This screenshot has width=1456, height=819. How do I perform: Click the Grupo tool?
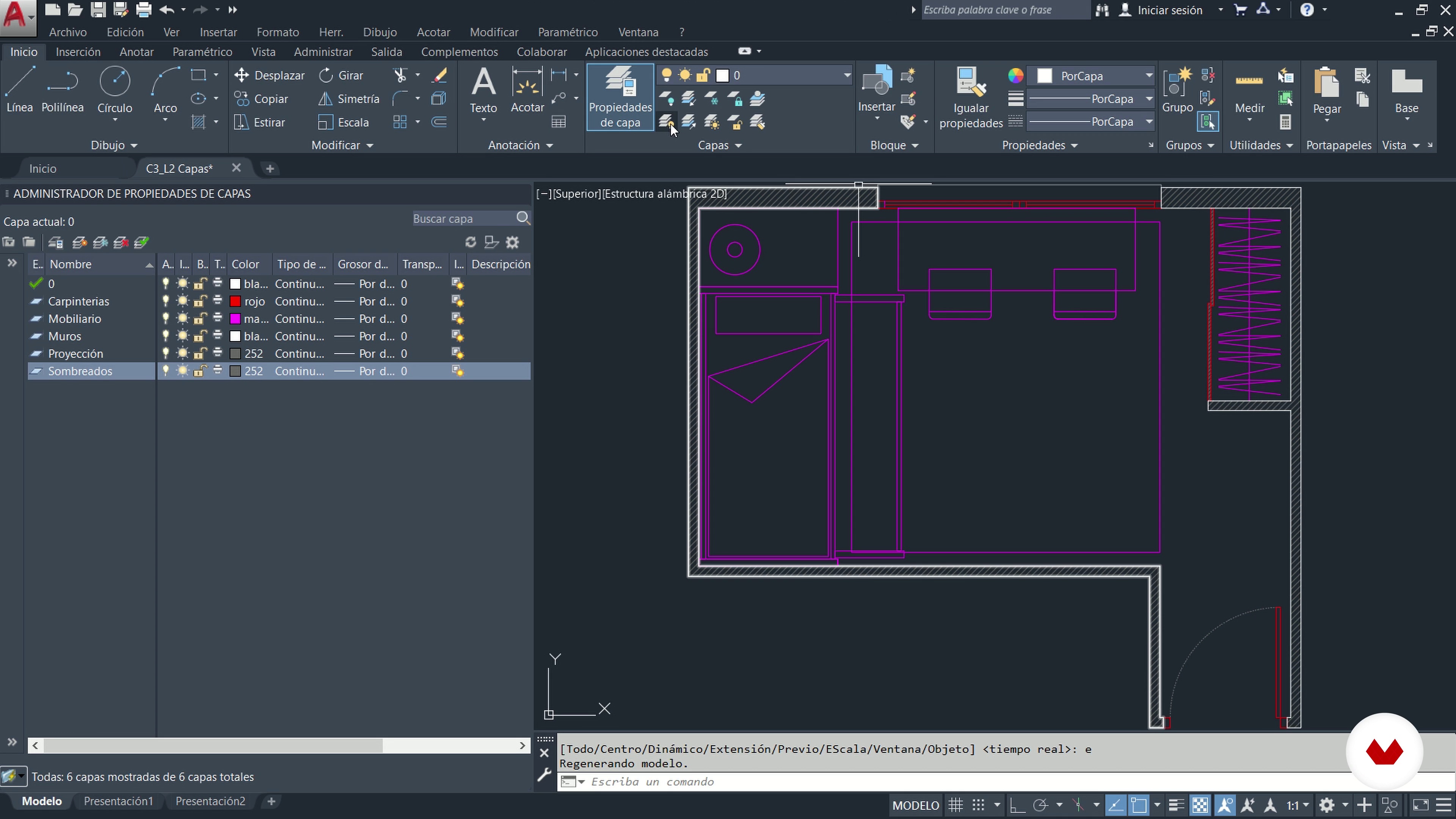coord(1177,89)
